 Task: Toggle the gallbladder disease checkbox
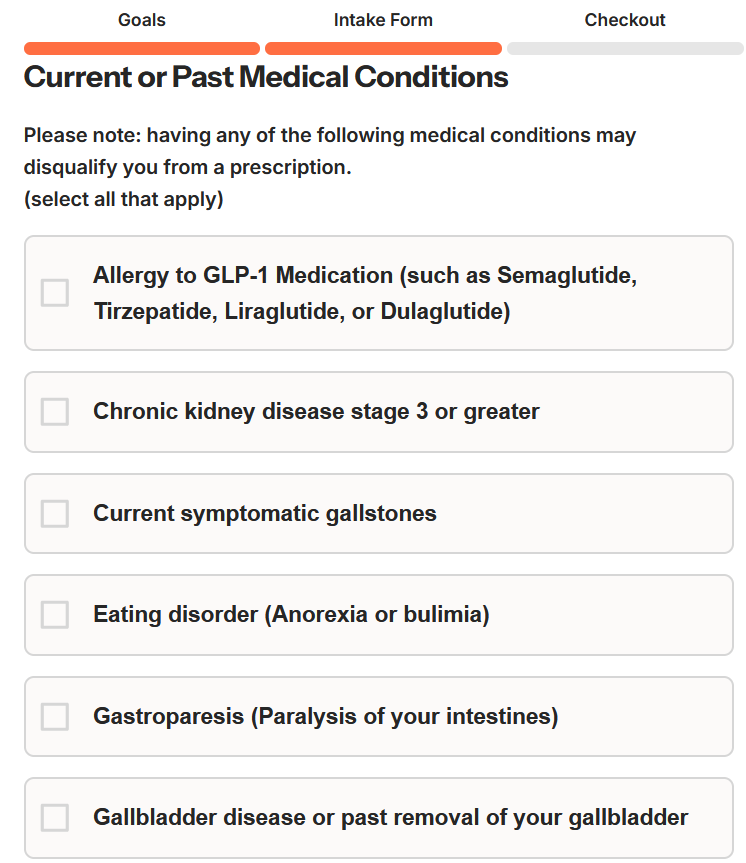pyautogui.click(x=55, y=818)
